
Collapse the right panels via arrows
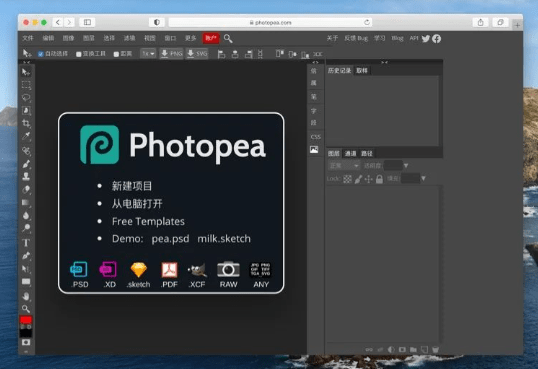pos(384,62)
